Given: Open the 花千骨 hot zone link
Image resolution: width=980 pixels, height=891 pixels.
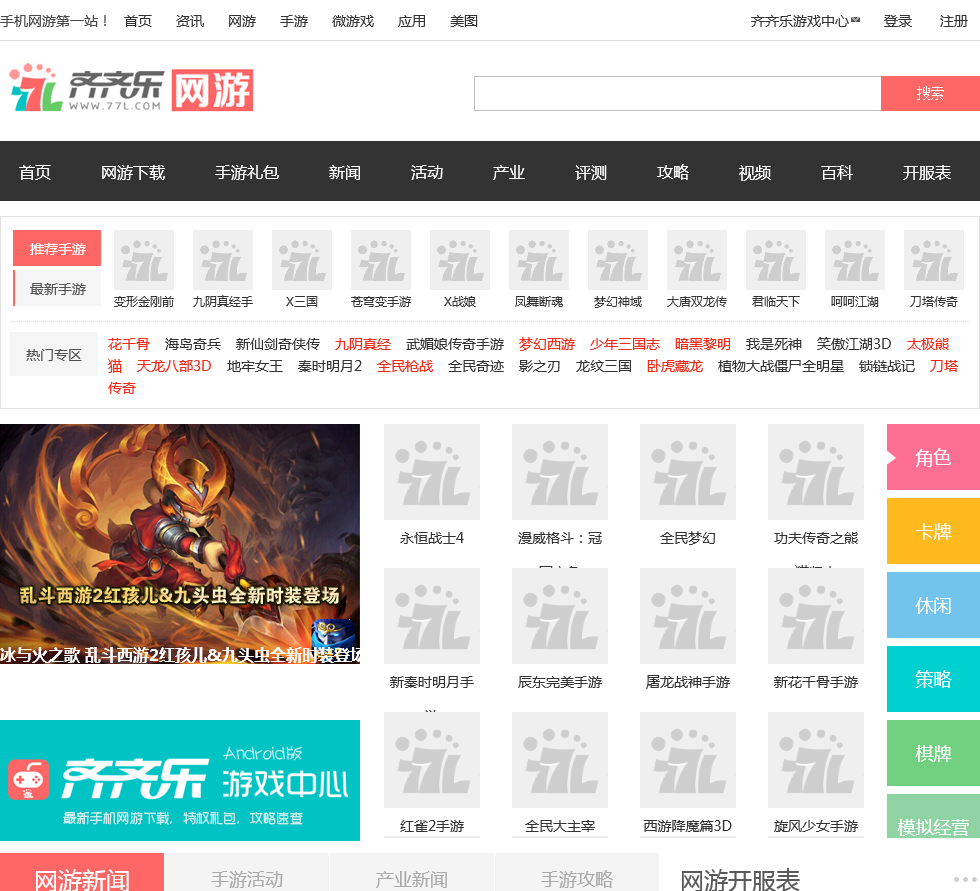Looking at the screenshot, I should point(128,344).
